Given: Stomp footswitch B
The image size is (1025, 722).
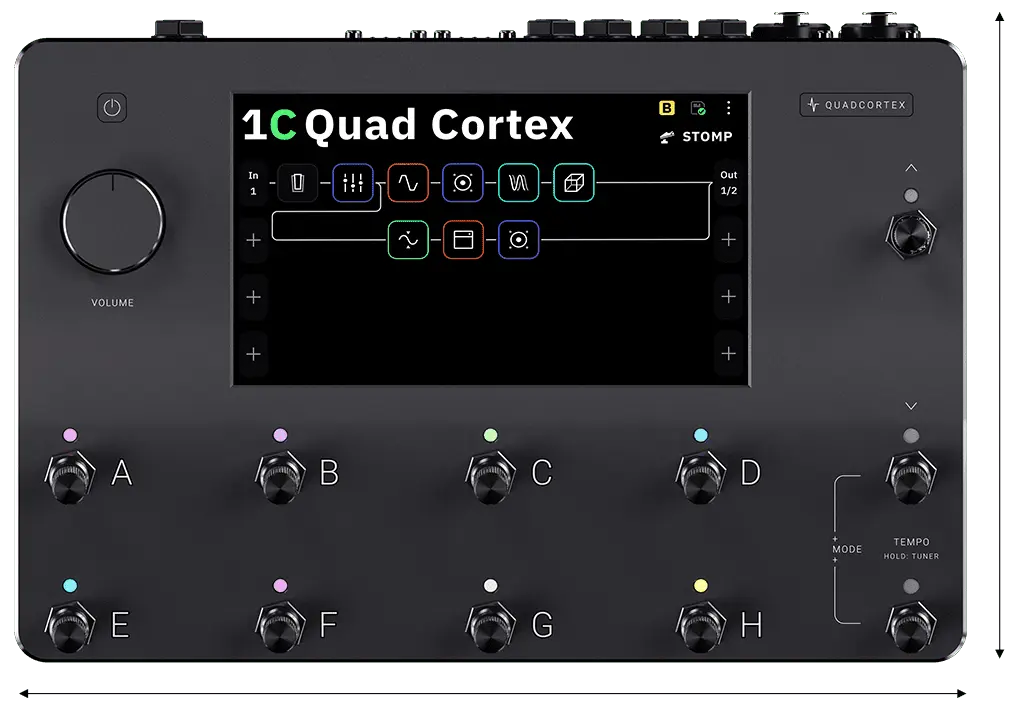Looking at the screenshot, I should (x=280, y=477).
